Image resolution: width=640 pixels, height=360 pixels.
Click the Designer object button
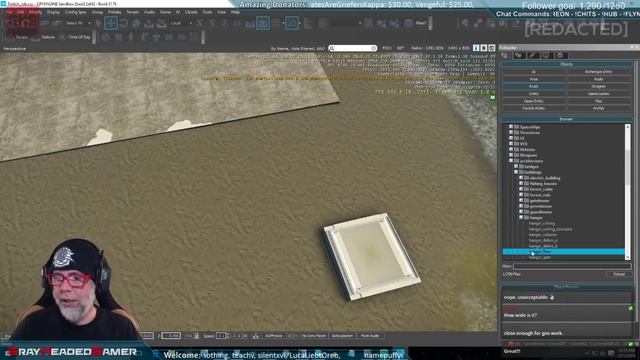599,87
